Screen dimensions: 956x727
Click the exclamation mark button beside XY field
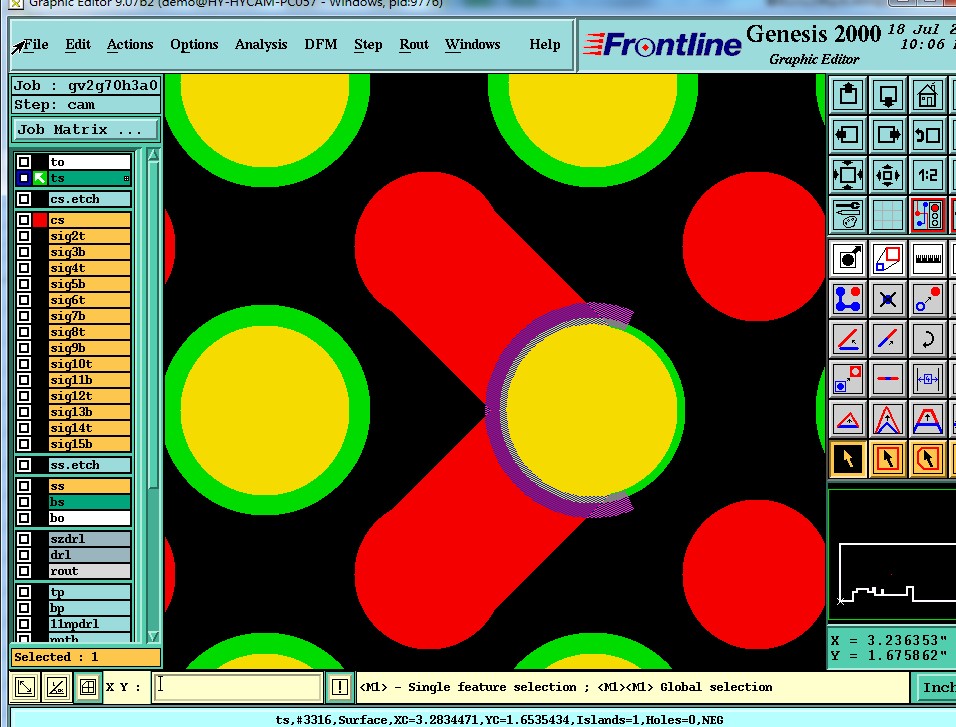coord(340,687)
